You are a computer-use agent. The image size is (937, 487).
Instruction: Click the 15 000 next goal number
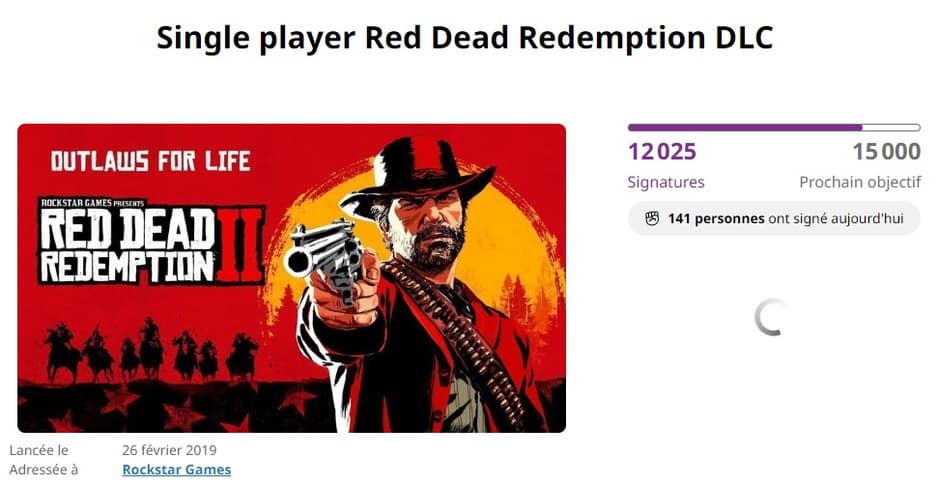point(887,152)
